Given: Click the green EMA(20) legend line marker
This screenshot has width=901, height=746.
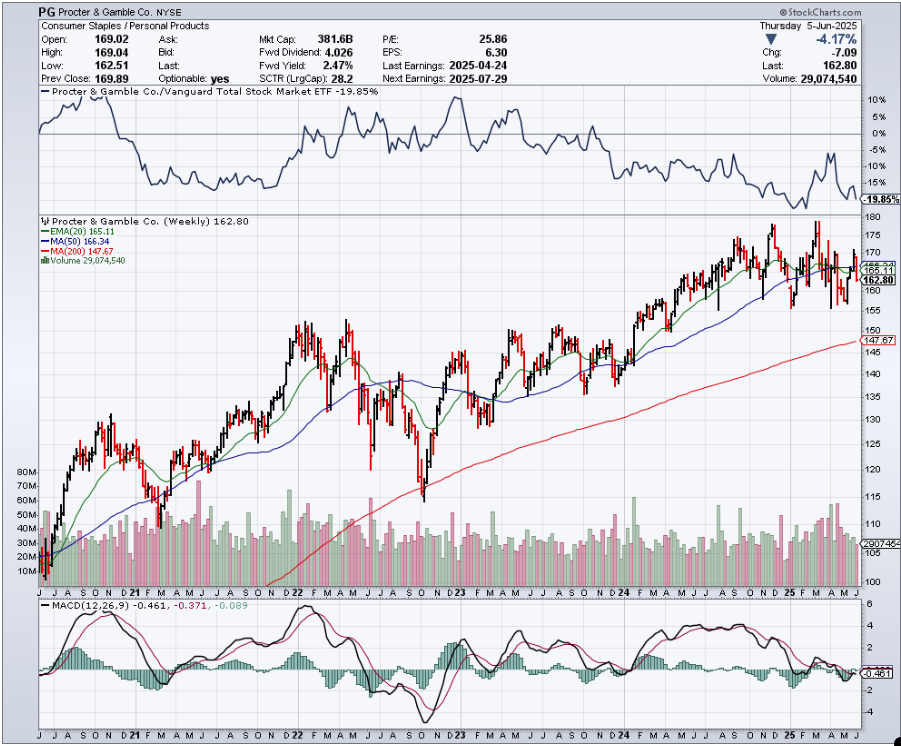Looking at the screenshot, I should [45, 232].
